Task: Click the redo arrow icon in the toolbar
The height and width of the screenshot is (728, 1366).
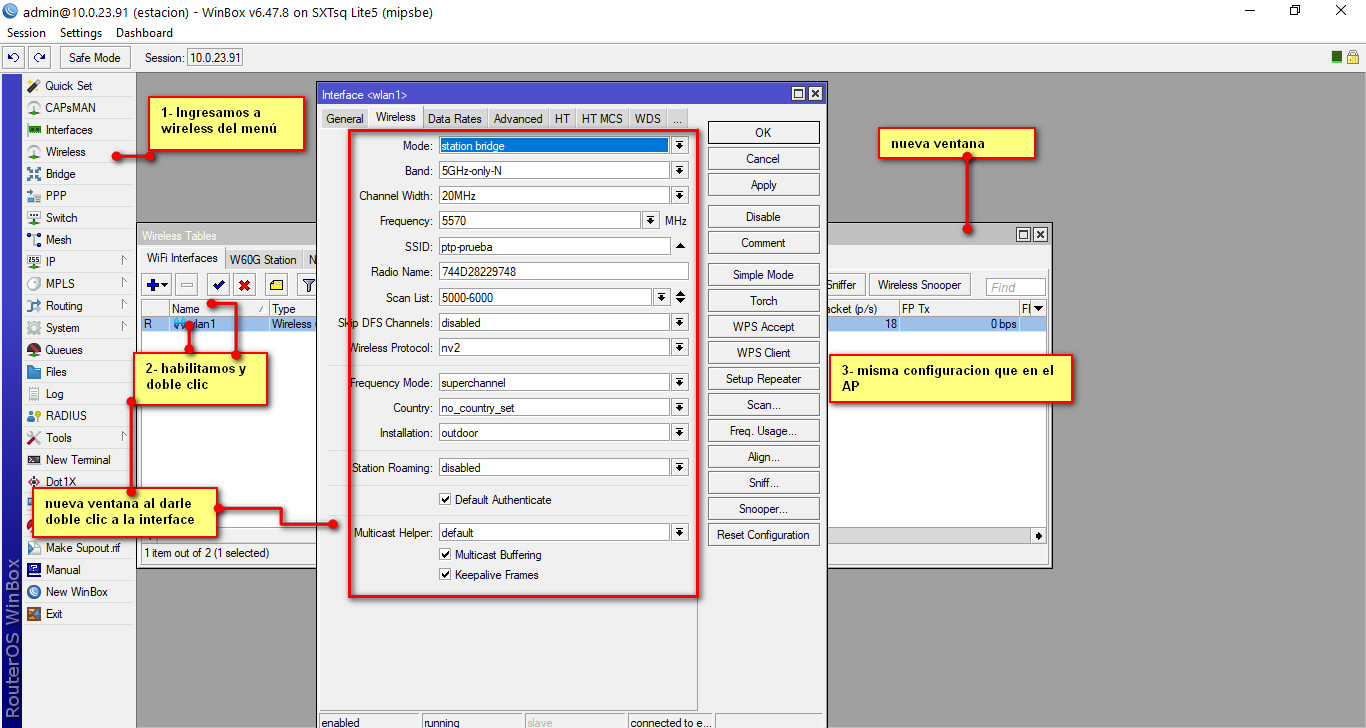Action: 39,58
